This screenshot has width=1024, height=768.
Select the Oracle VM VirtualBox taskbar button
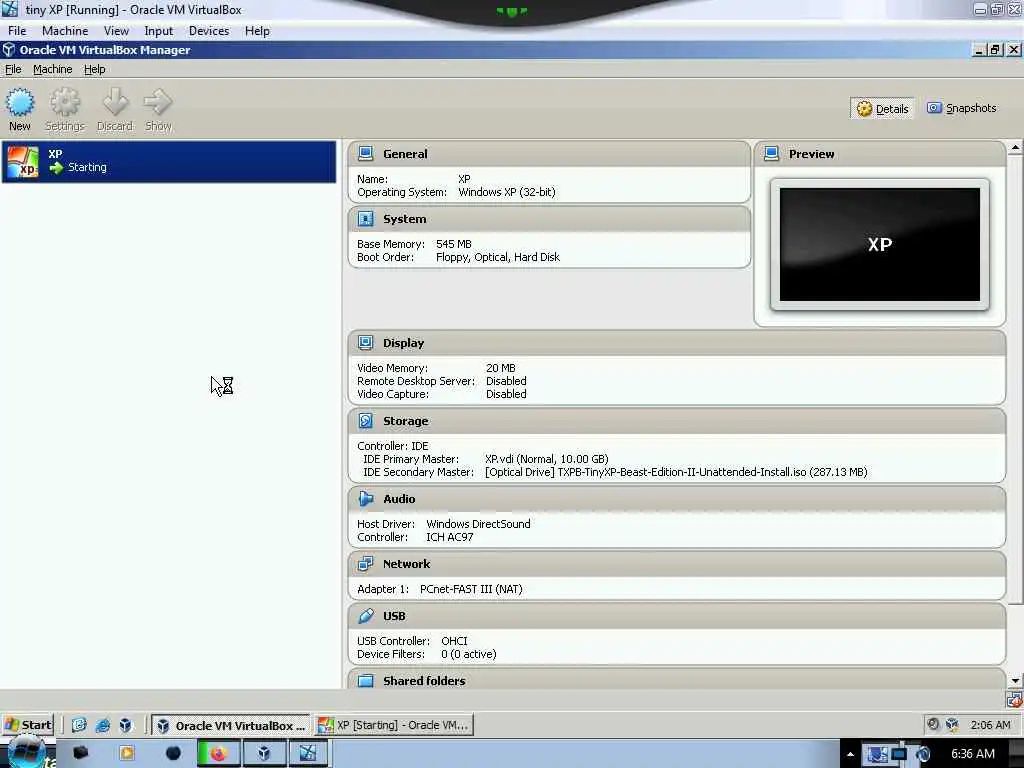coord(231,725)
